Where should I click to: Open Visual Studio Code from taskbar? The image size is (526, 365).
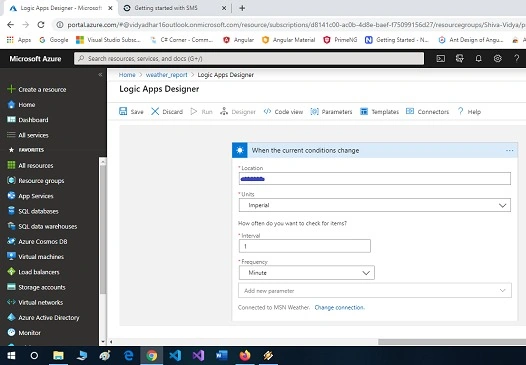point(175,355)
